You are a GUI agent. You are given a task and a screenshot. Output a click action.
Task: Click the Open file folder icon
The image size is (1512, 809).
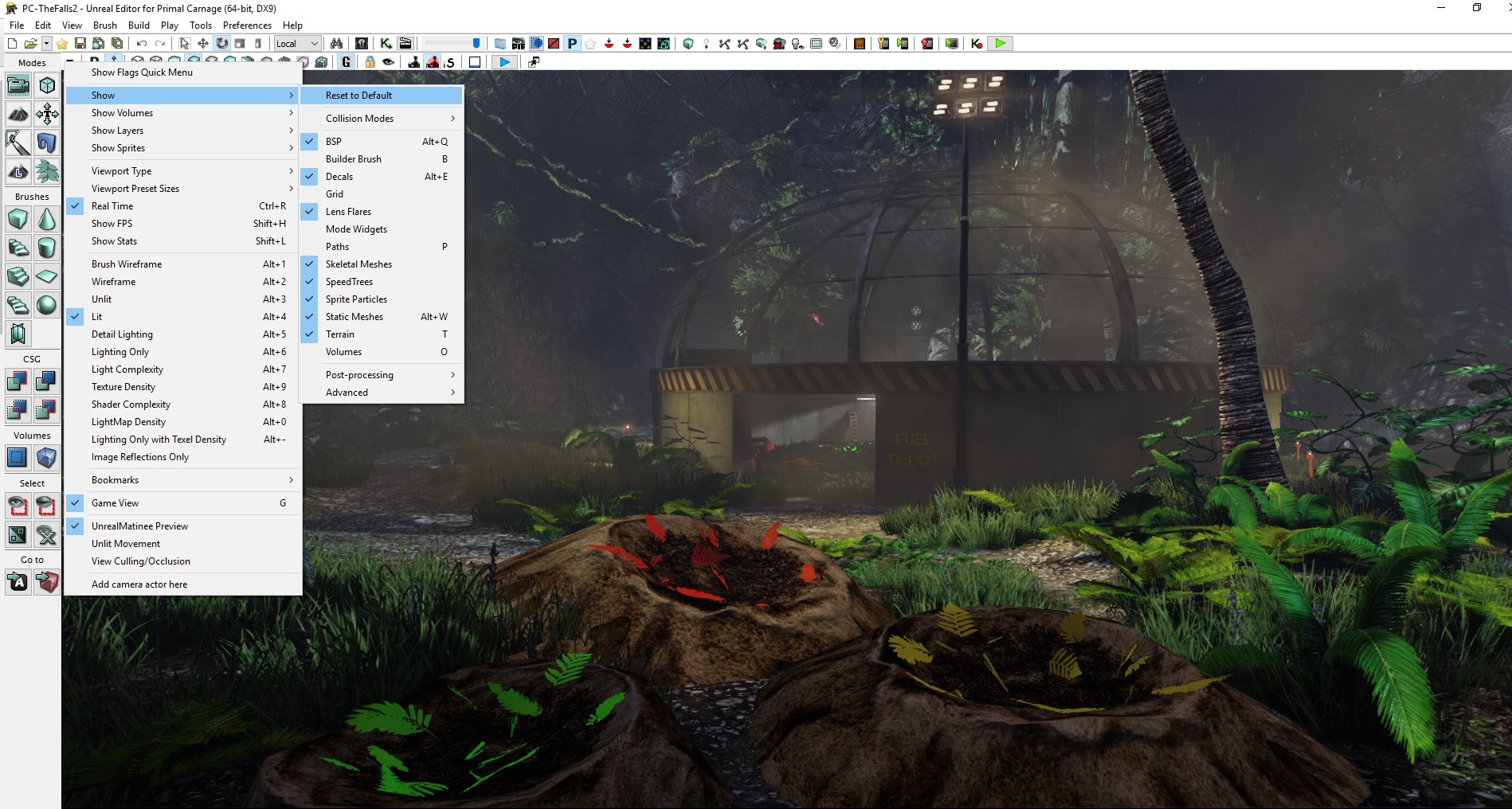point(30,44)
